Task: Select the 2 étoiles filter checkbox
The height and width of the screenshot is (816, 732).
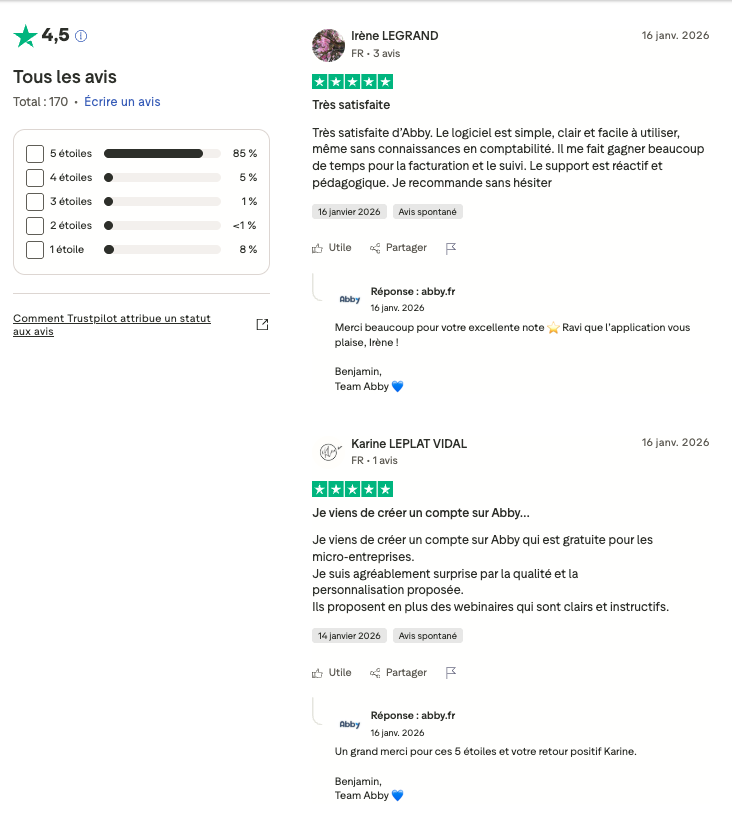Action: [35, 225]
